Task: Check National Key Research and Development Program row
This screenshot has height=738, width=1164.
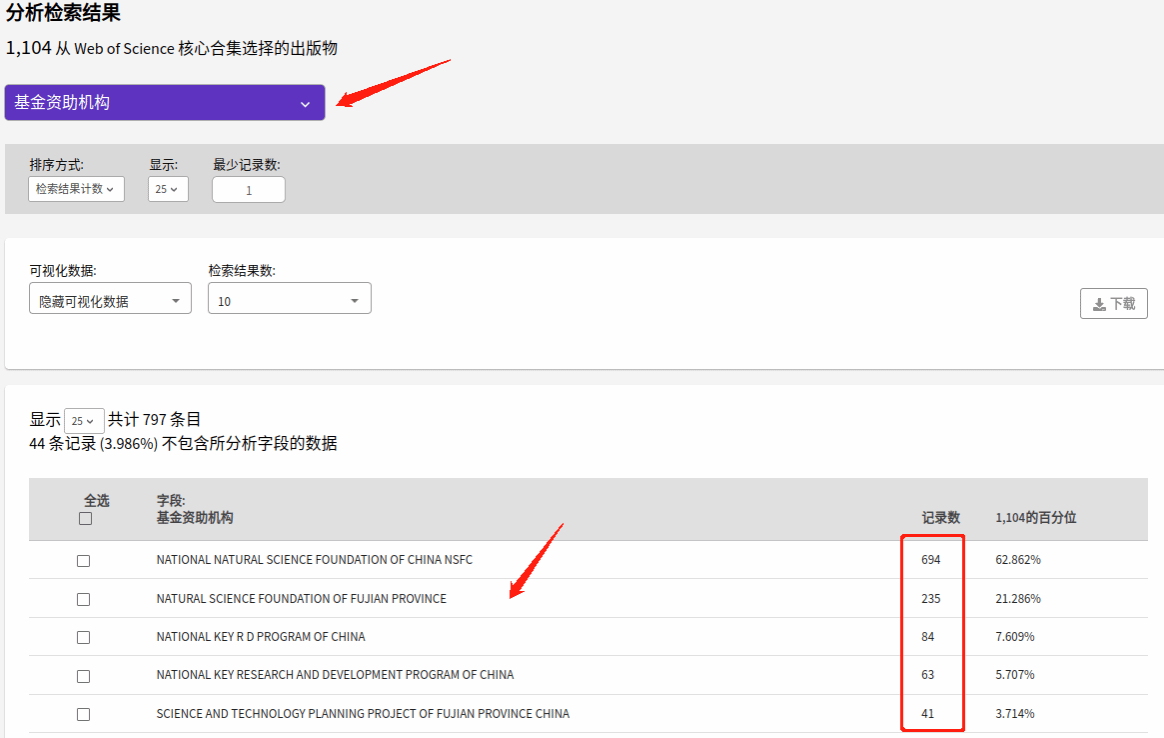Action: point(84,676)
